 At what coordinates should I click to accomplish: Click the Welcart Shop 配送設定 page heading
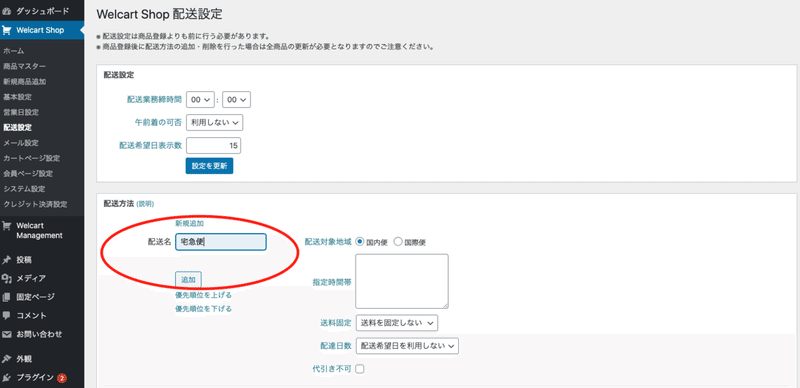coord(159,14)
